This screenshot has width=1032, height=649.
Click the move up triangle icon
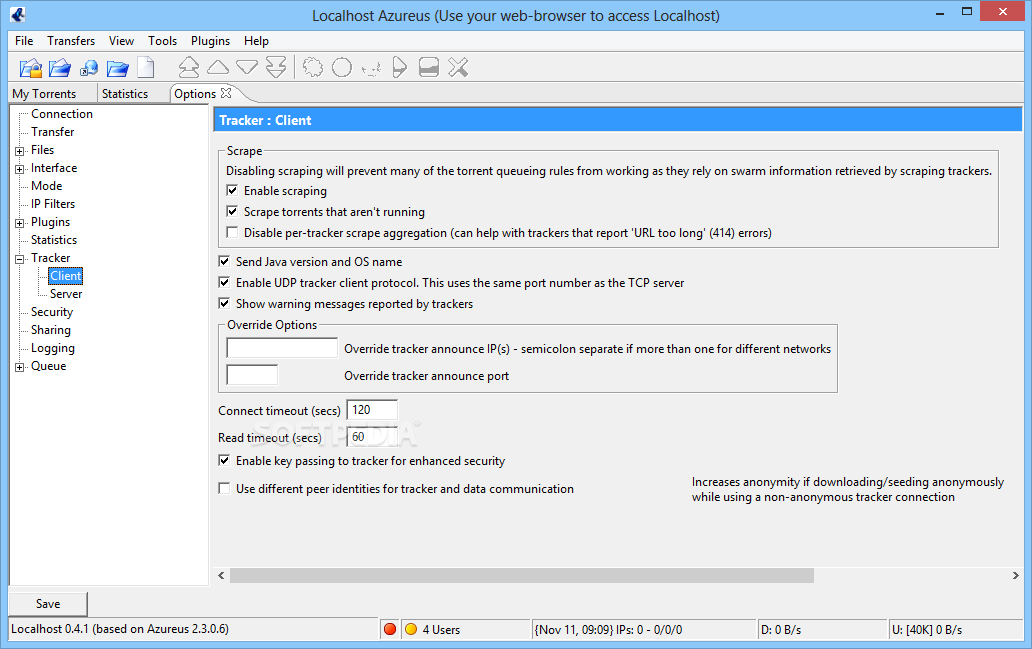[x=218, y=66]
